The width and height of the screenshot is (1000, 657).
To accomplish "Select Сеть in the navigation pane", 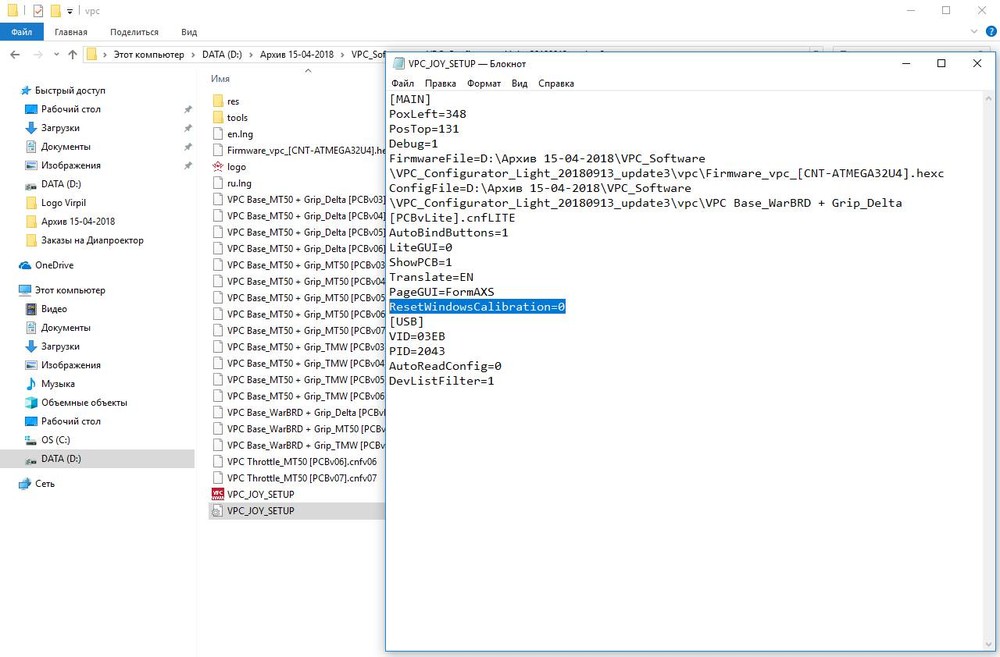I will coord(45,484).
